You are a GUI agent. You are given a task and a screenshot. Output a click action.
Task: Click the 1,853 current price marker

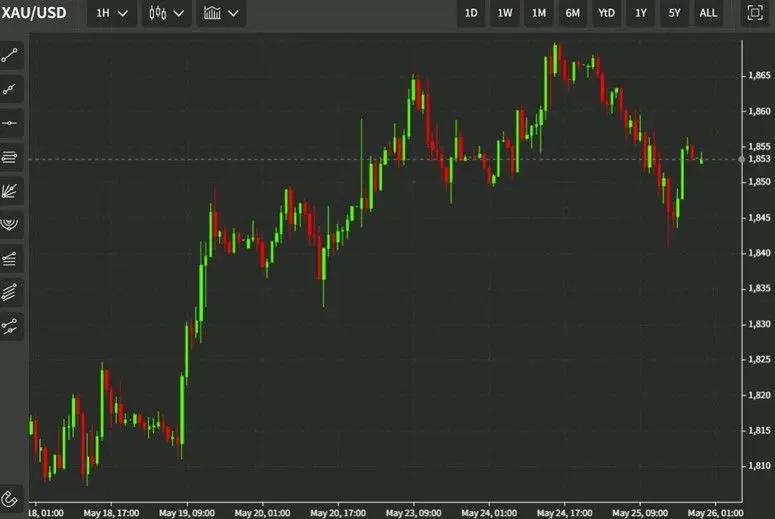(758, 158)
